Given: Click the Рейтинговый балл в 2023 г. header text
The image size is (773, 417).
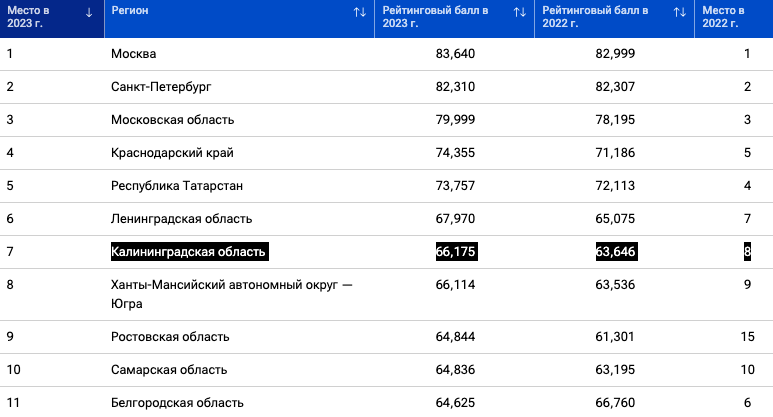Looking at the screenshot, I should click(435, 17).
